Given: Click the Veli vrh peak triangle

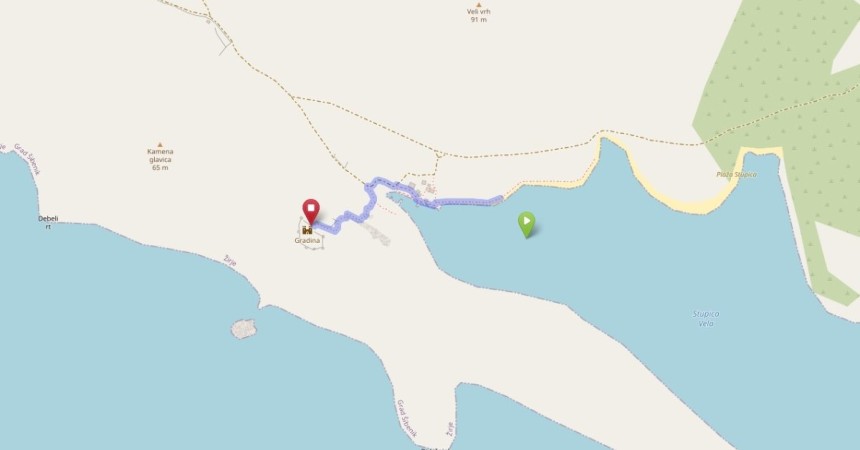Looking at the screenshot, I should pos(479,4).
